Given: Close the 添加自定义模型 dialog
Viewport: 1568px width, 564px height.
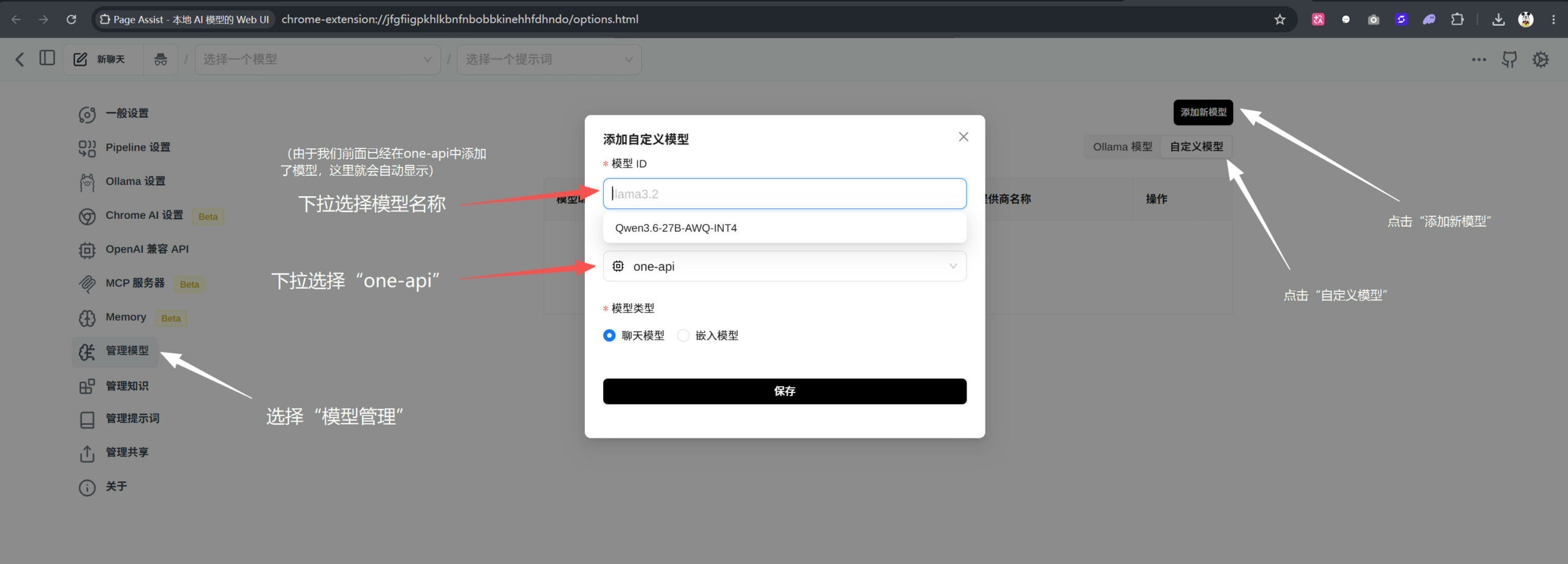Looking at the screenshot, I should tap(963, 137).
